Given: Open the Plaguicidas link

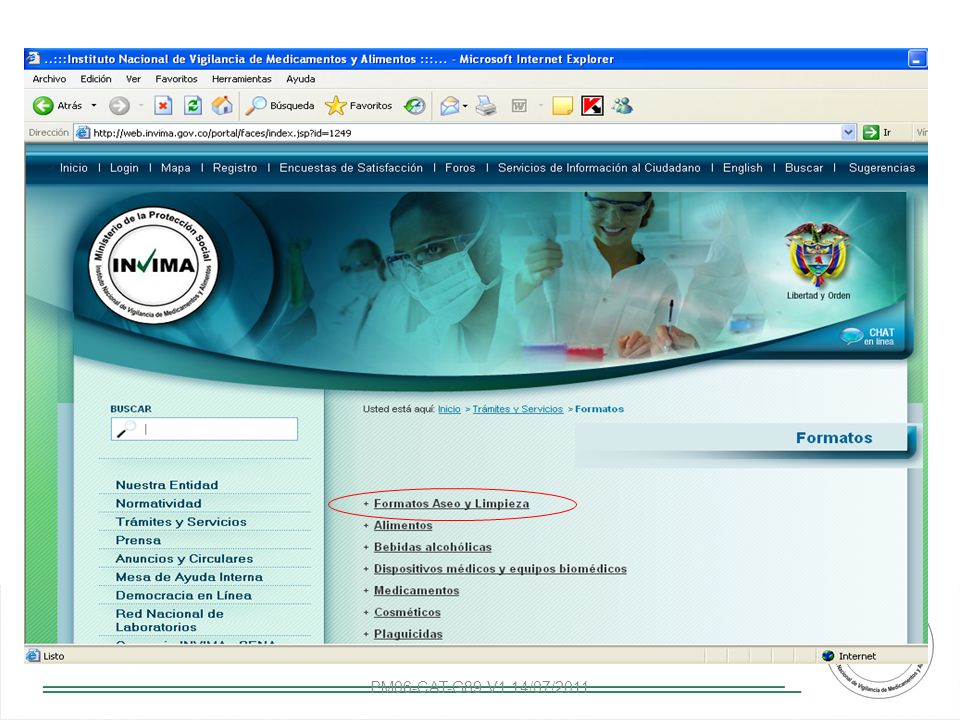Looking at the screenshot, I should pyautogui.click(x=408, y=634).
